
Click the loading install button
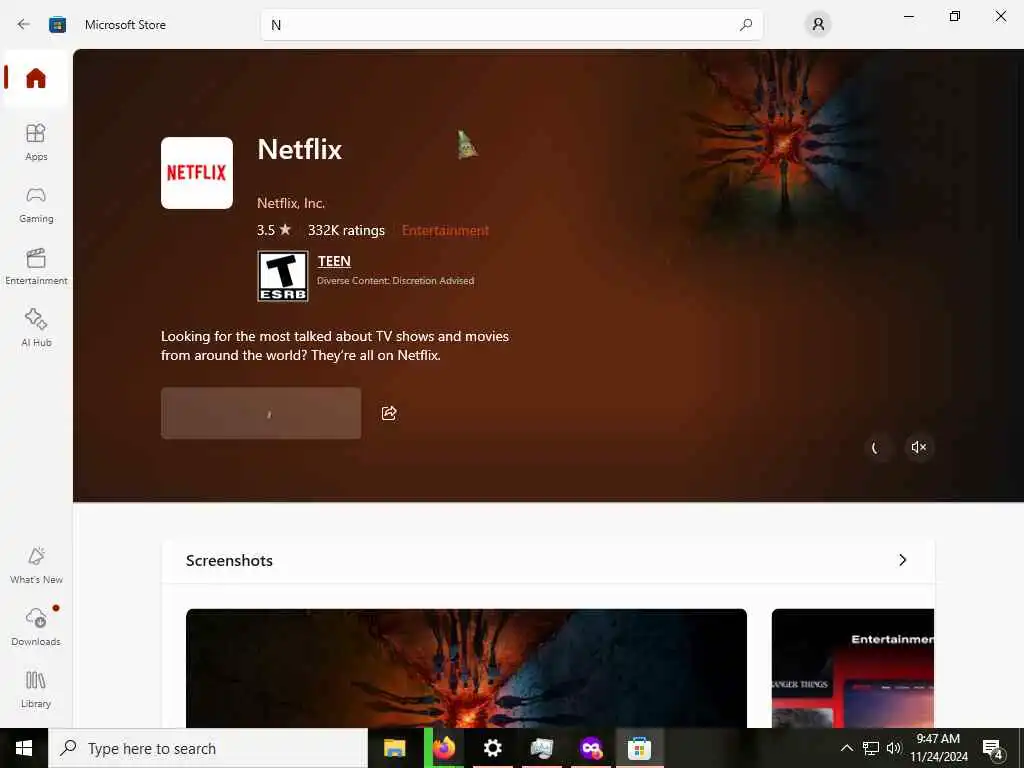pyautogui.click(x=261, y=413)
